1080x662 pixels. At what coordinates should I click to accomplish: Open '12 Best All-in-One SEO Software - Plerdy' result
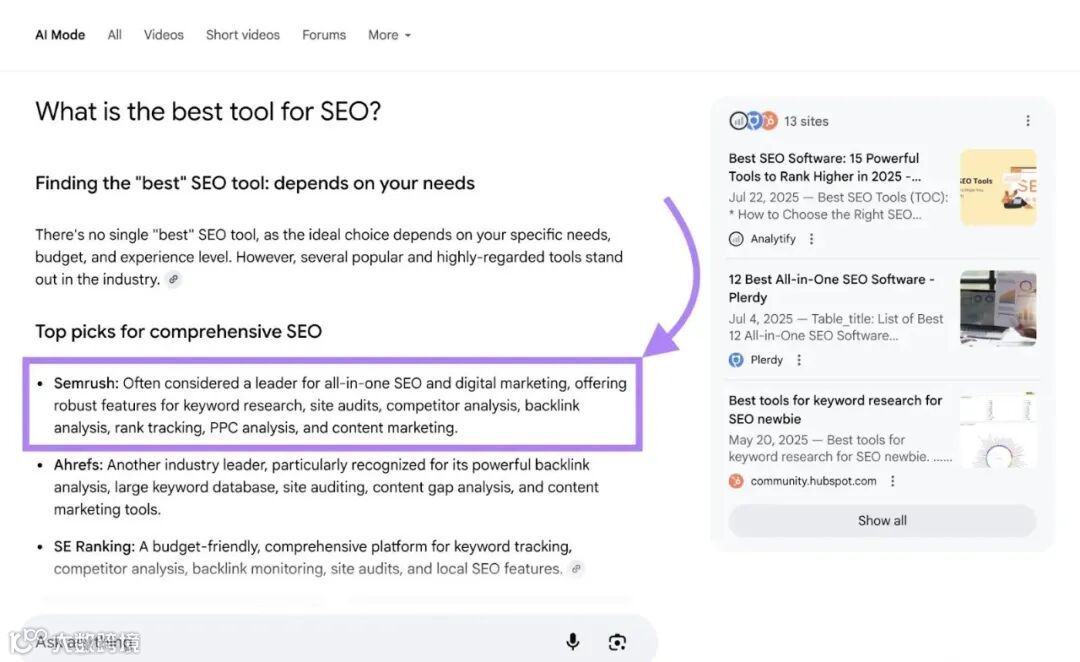pyautogui.click(x=831, y=289)
